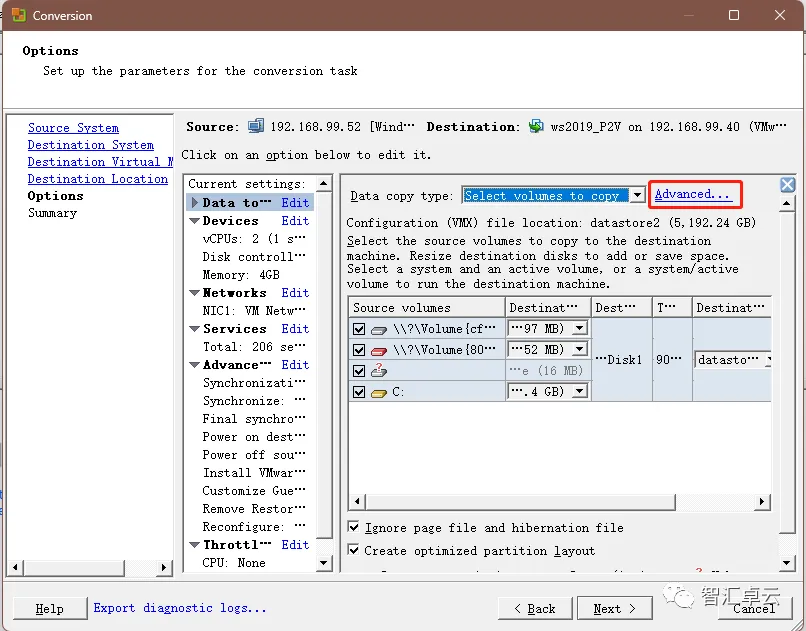Click the yellow disk icon for C:
Image resolution: width=806 pixels, height=631 pixels.
(379, 393)
